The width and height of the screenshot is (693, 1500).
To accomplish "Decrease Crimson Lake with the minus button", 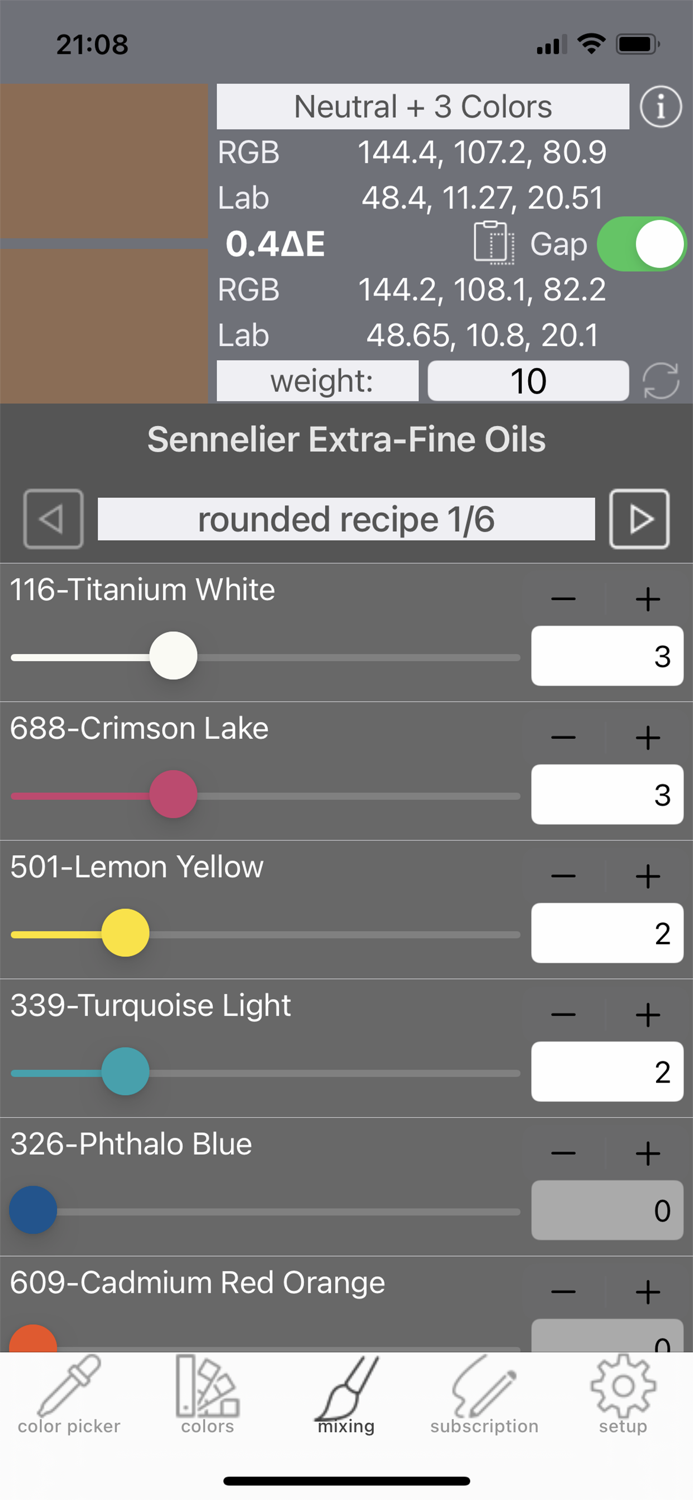I will (x=563, y=737).
